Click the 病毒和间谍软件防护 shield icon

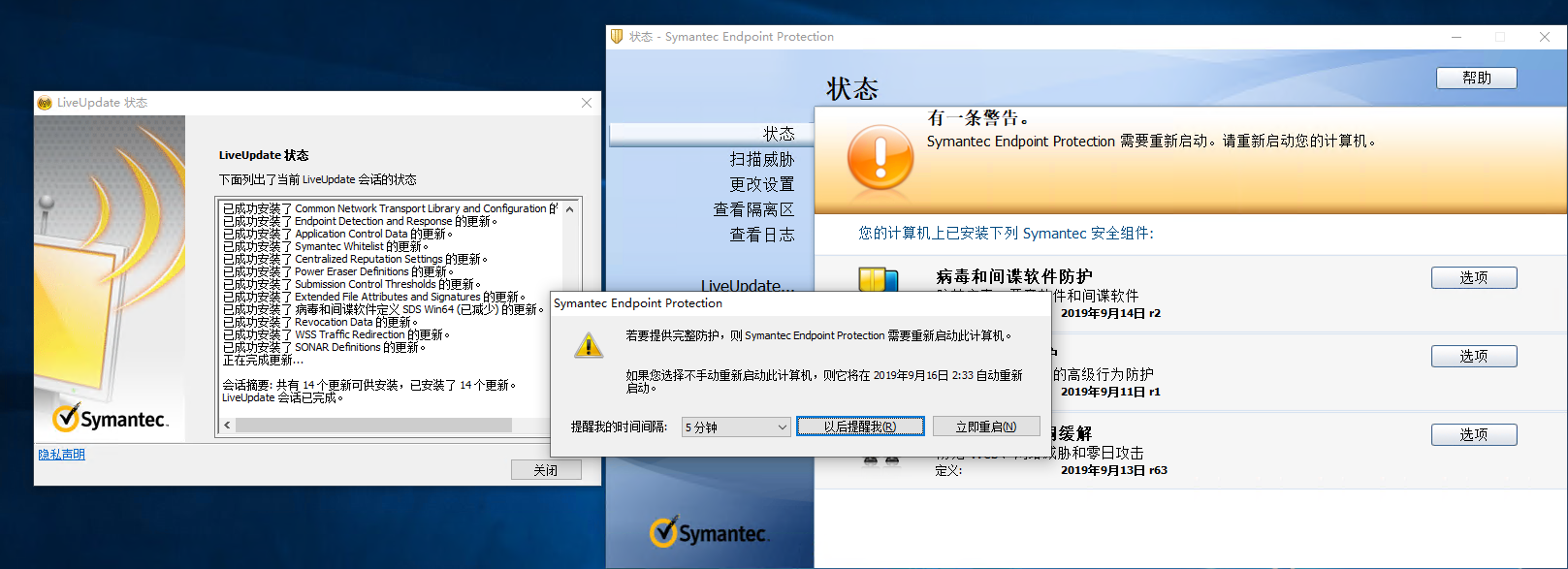tap(879, 280)
